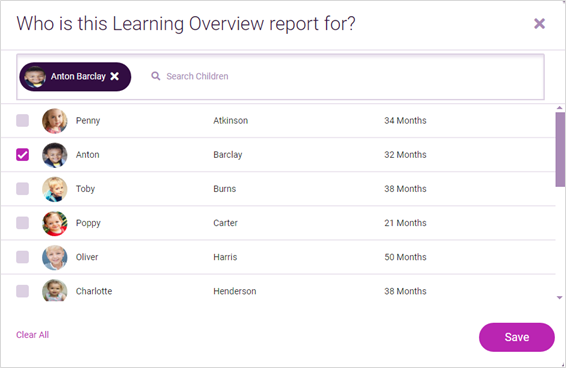
Task: Click the scroll down arrow of list
Action: tap(560, 298)
